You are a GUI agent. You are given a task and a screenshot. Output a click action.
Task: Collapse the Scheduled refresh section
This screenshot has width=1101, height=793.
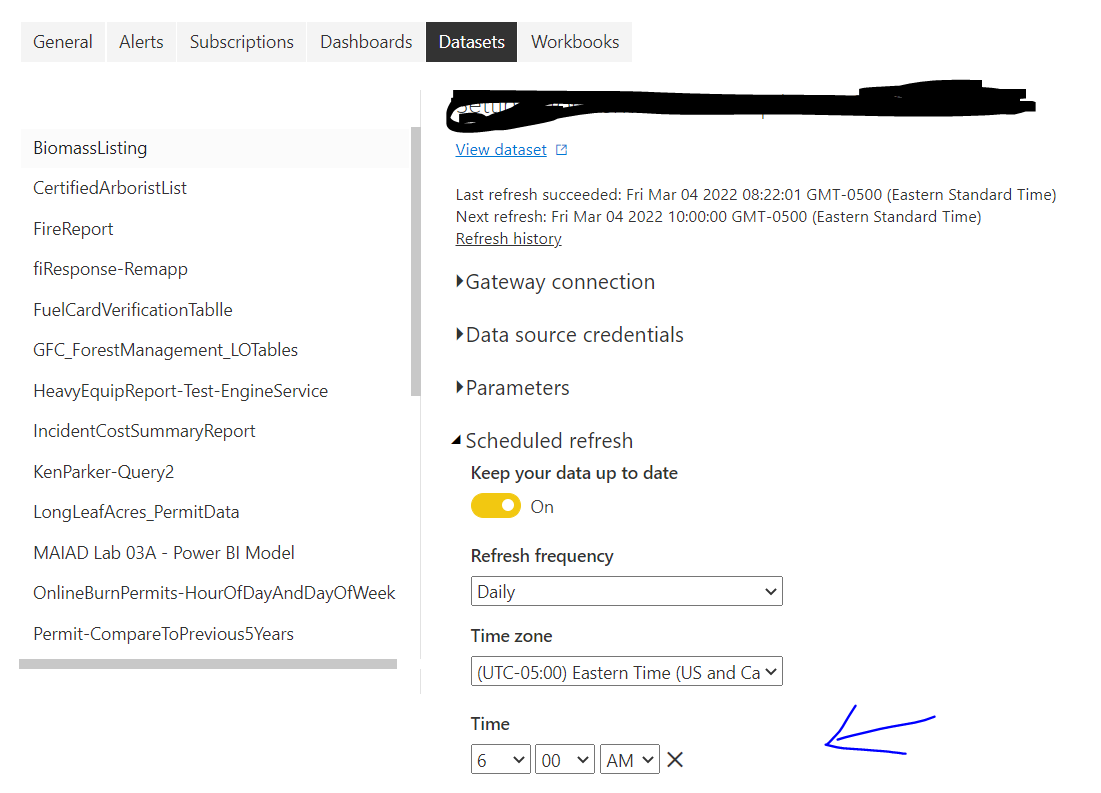coord(542,440)
